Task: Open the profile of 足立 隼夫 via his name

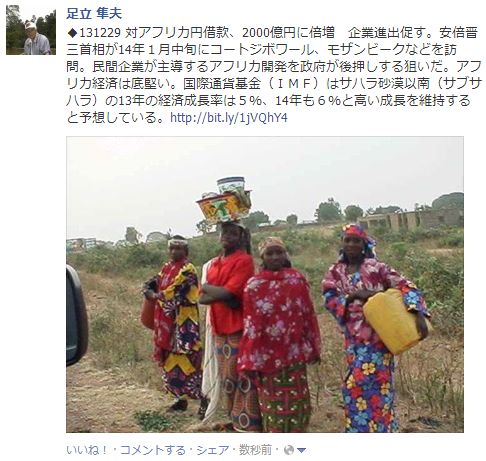Action: click(94, 14)
